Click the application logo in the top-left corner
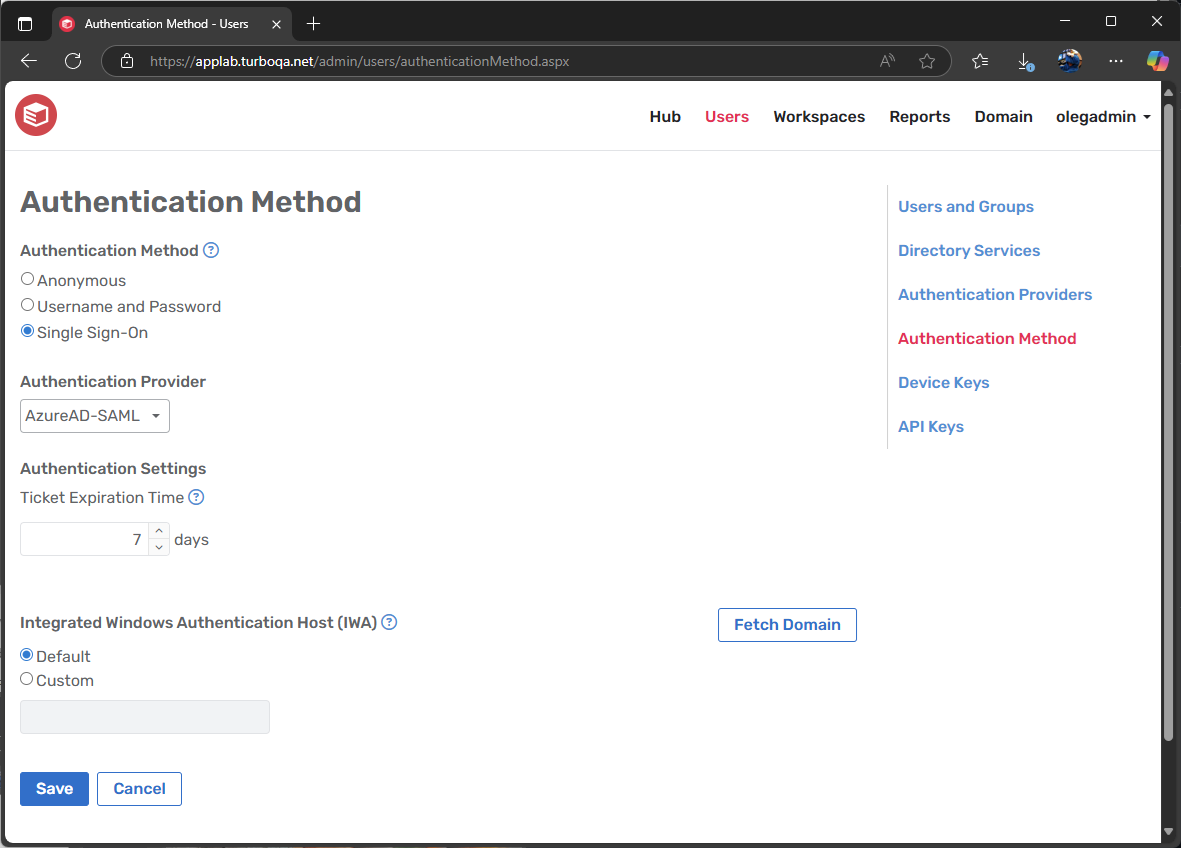Image resolution: width=1181 pixels, height=848 pixels. [x=35, y=115]
